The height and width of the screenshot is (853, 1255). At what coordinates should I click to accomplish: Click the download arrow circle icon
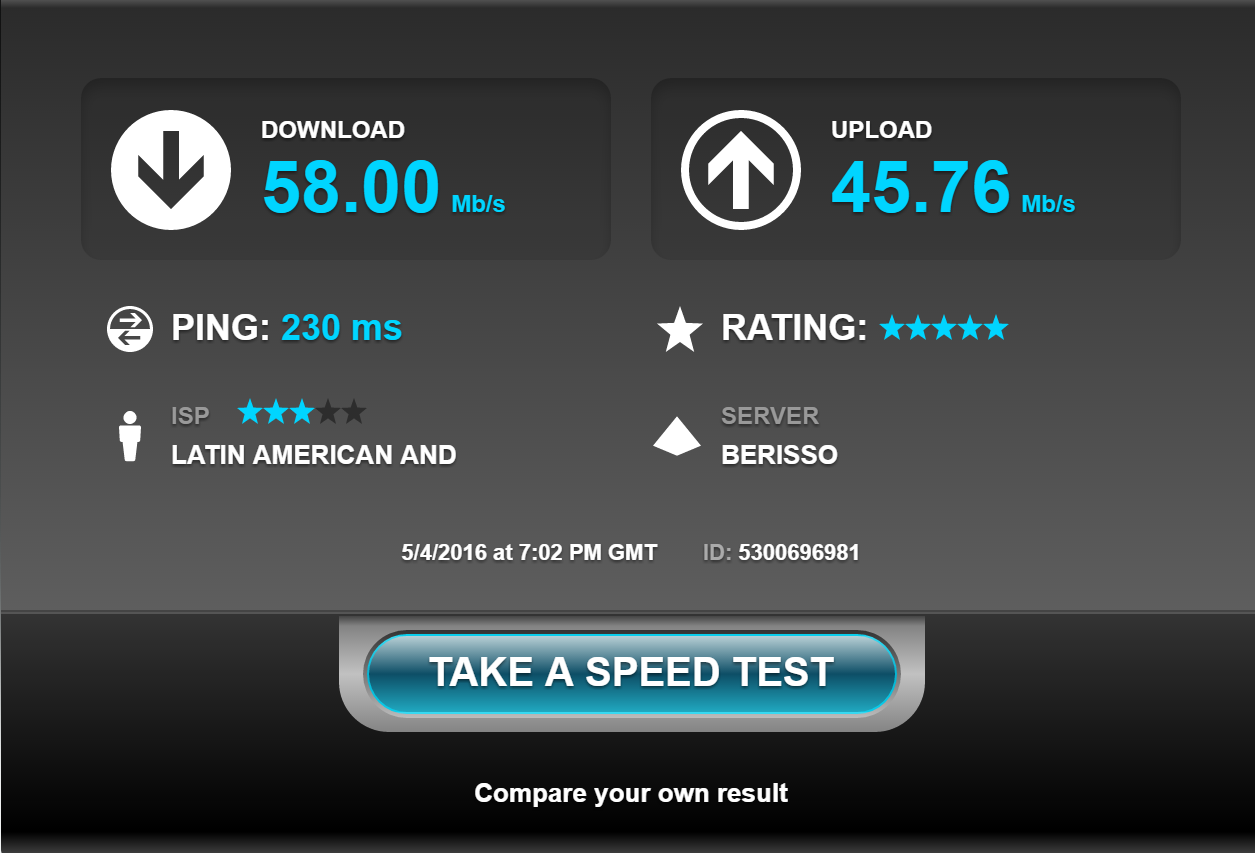[171, 170]
